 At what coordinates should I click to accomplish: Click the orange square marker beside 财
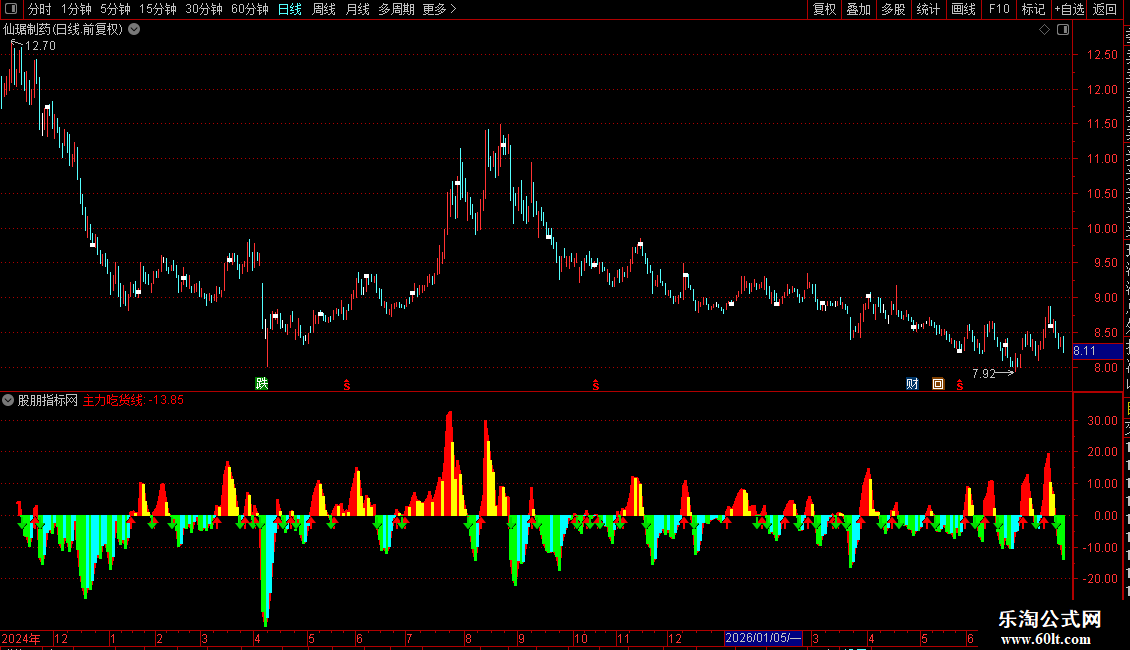coord(938,384)
